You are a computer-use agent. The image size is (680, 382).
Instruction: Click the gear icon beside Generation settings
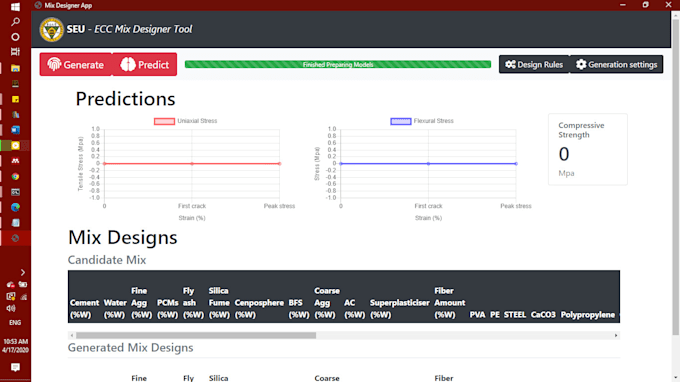coord(581,65)
